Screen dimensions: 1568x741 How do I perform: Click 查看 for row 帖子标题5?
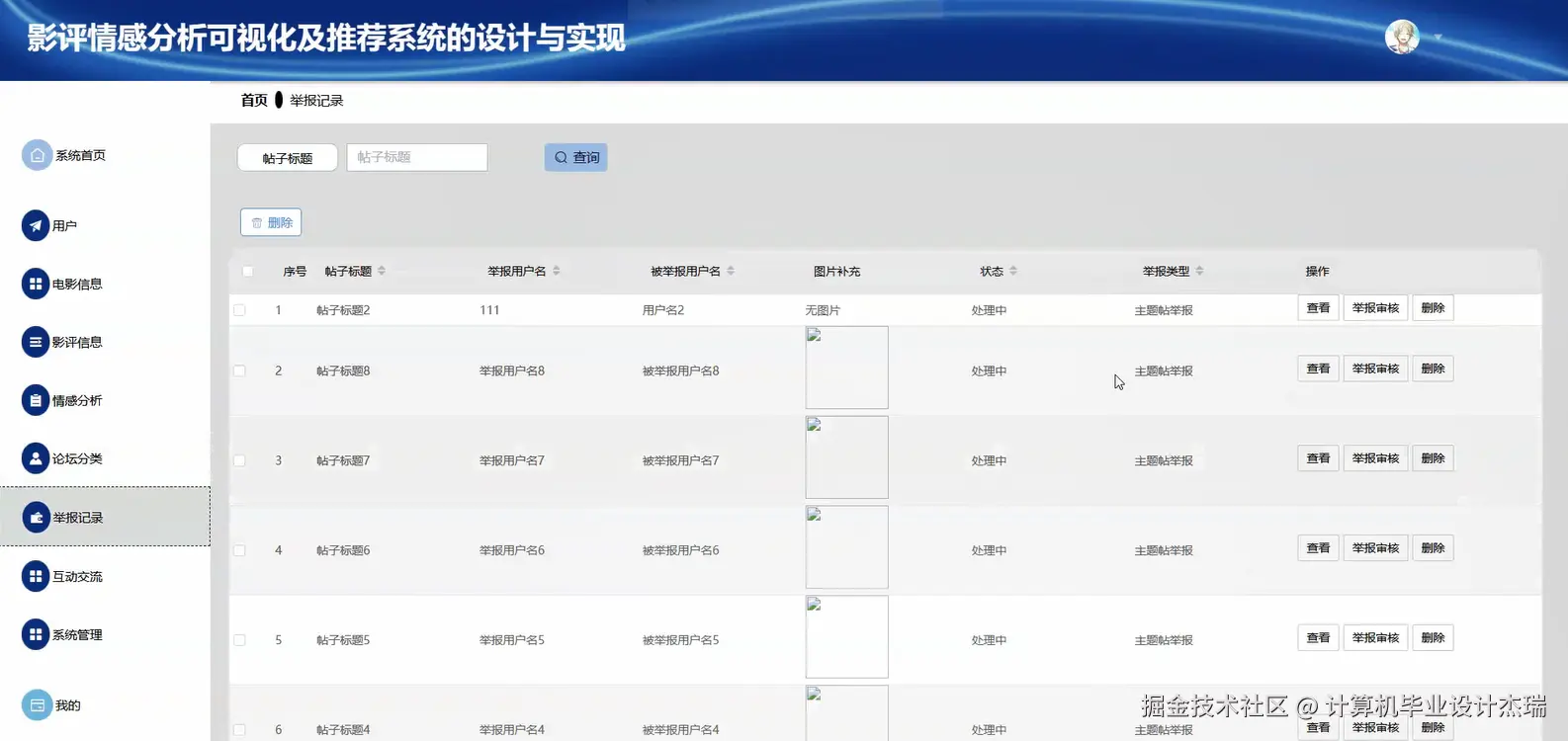coord(1318,638)
